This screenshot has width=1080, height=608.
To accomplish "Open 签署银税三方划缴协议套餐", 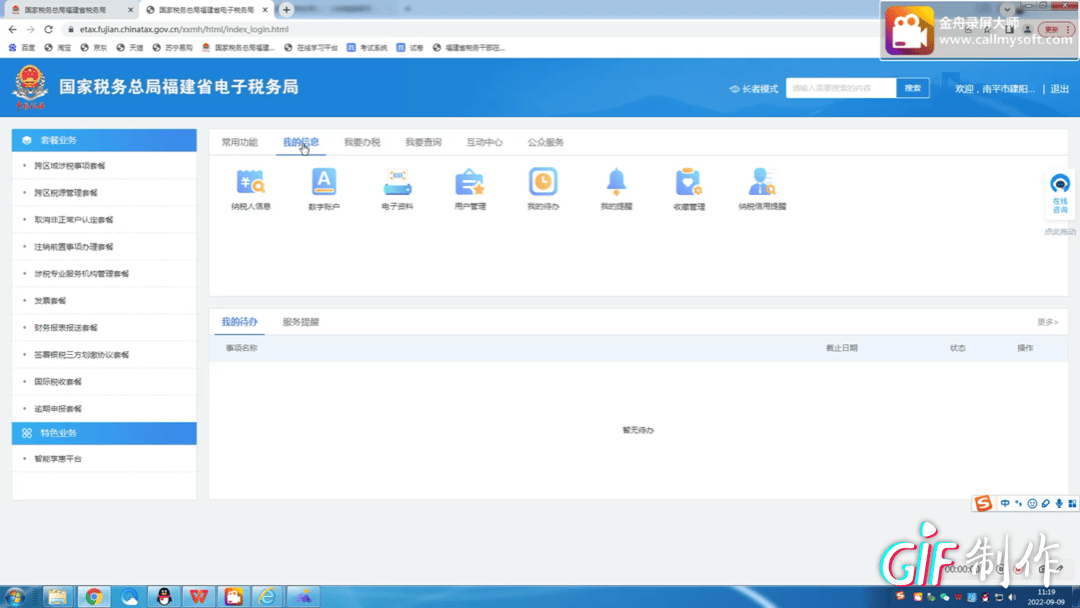I will [81, 355].
